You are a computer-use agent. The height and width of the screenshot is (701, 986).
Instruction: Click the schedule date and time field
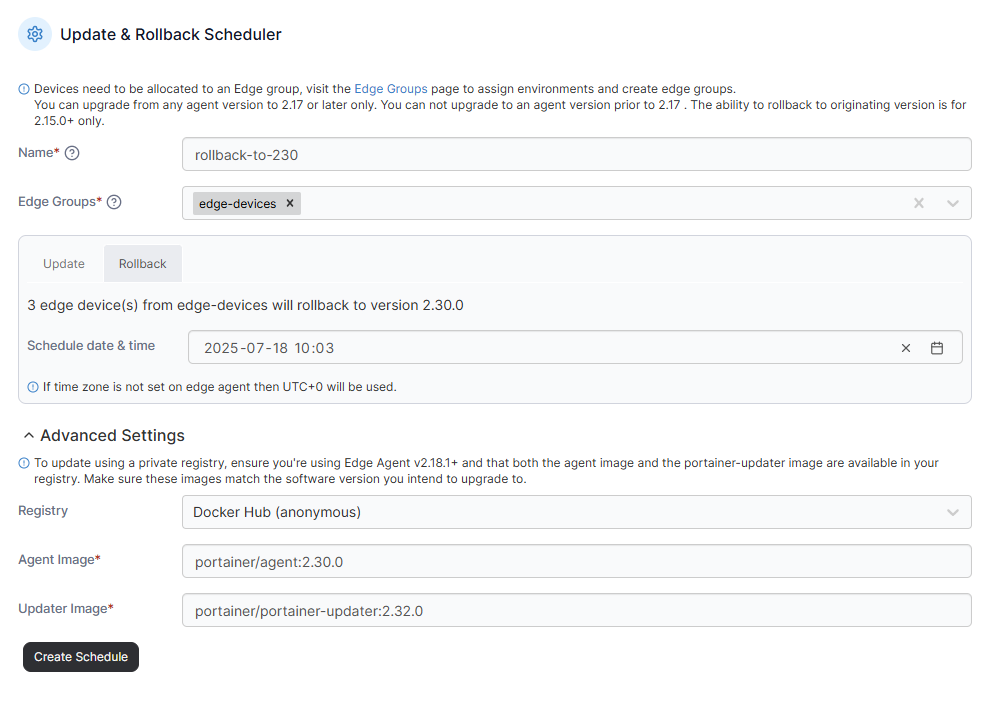[540, 348]
